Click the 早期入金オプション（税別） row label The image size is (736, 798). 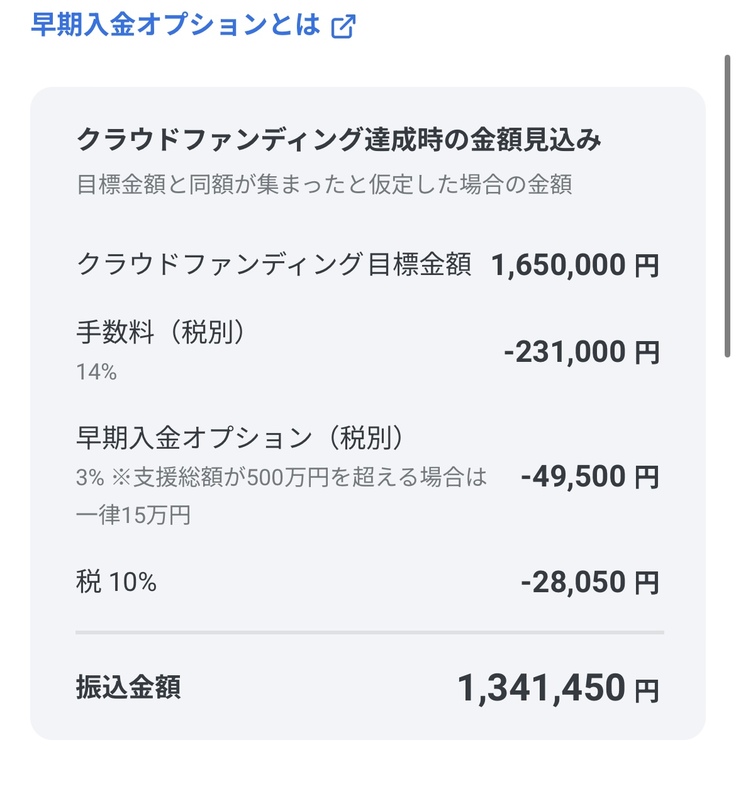pyautogui.click(x=240, y=438)
